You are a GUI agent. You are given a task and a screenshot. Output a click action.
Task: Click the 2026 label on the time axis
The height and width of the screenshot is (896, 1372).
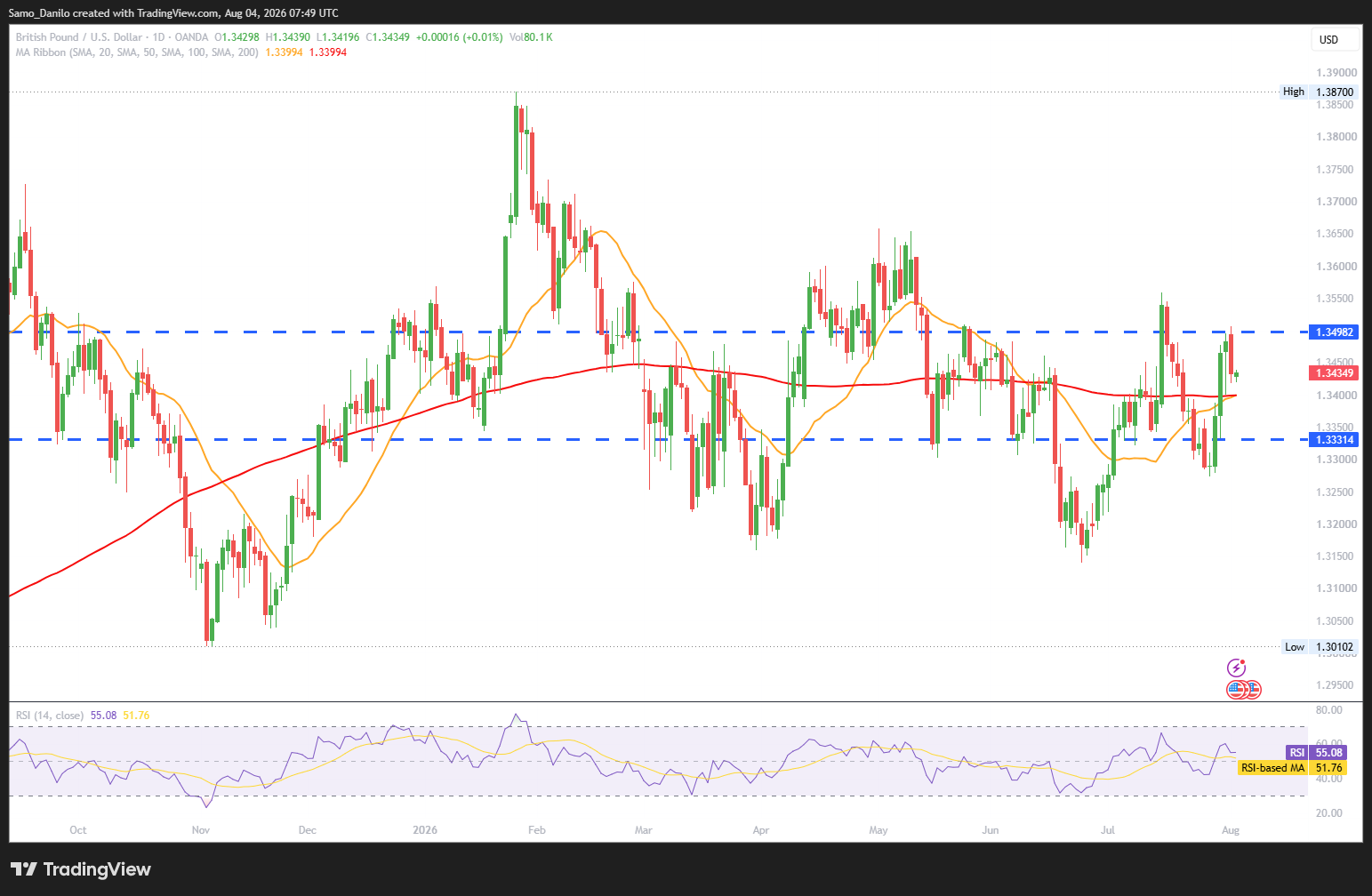click(425, 830)
